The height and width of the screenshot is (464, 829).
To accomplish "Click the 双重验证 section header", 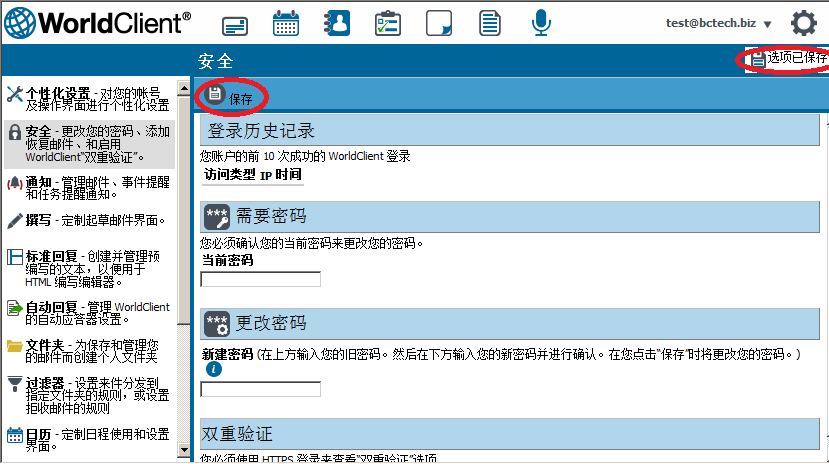I will (x=510, y=434).
